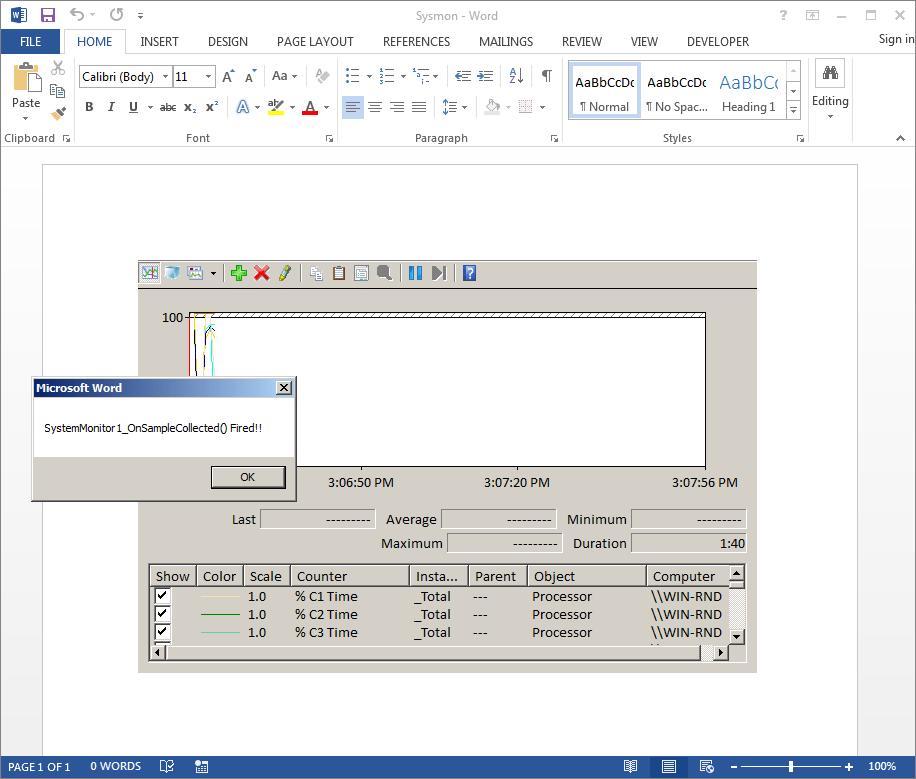Add a new counter with the green plus
This screenshot has width=916, height=779.
coord(239,272)
